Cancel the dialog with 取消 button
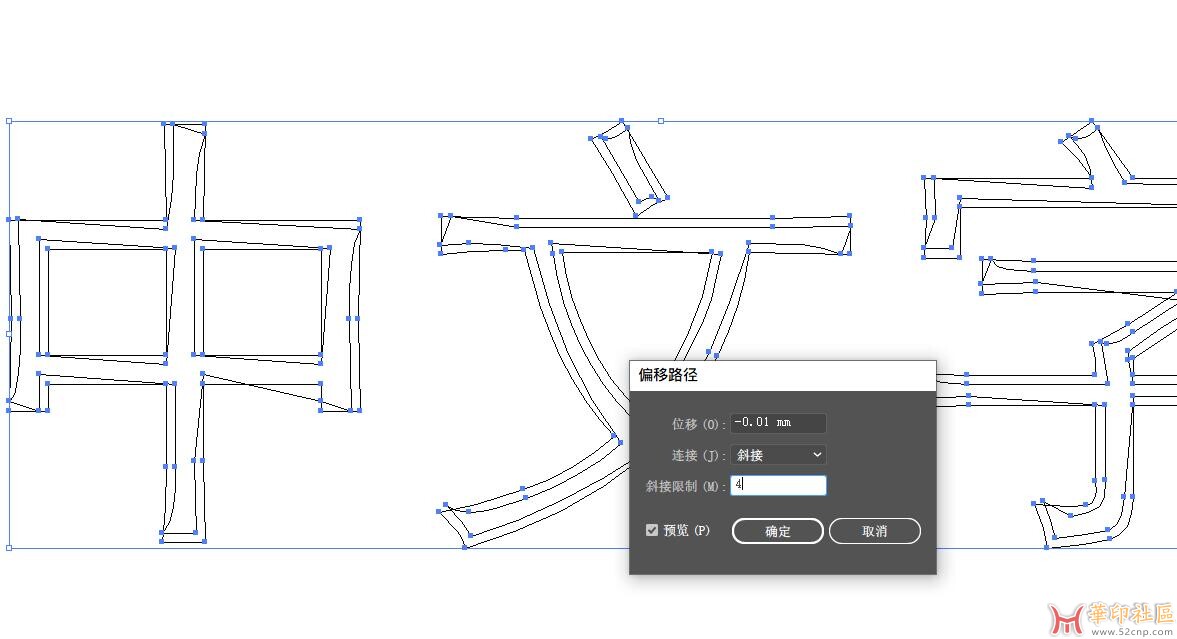The height and width of the screenshot is (639, 1177). point(874,531)
